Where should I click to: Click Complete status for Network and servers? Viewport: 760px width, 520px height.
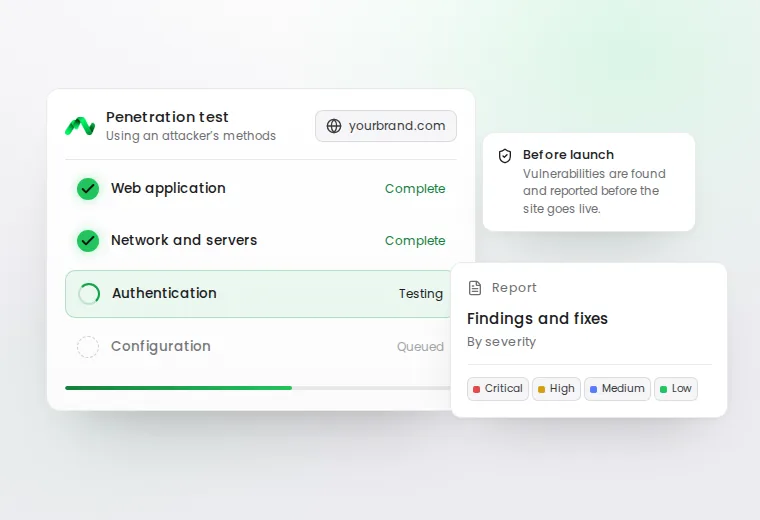pyautogui.click(x=415, y=240)
